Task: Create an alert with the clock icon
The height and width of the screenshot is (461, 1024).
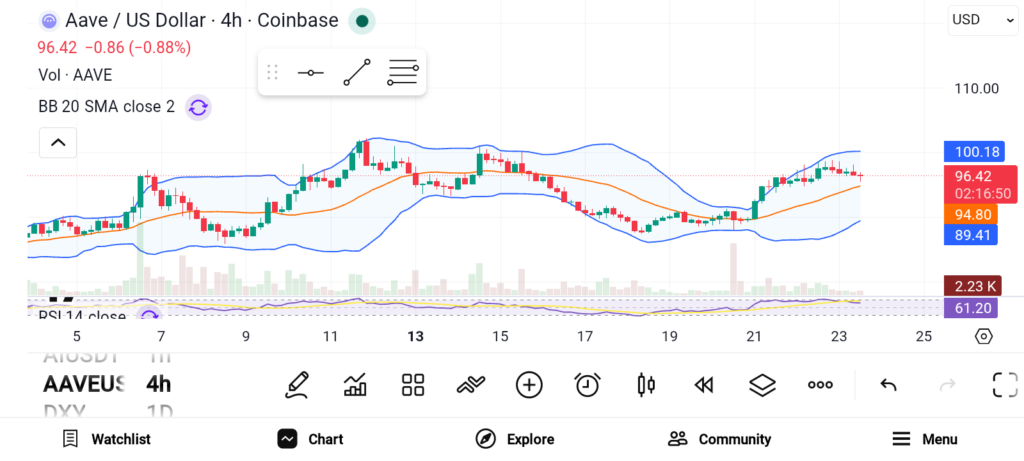Action: tap(587, 385)
